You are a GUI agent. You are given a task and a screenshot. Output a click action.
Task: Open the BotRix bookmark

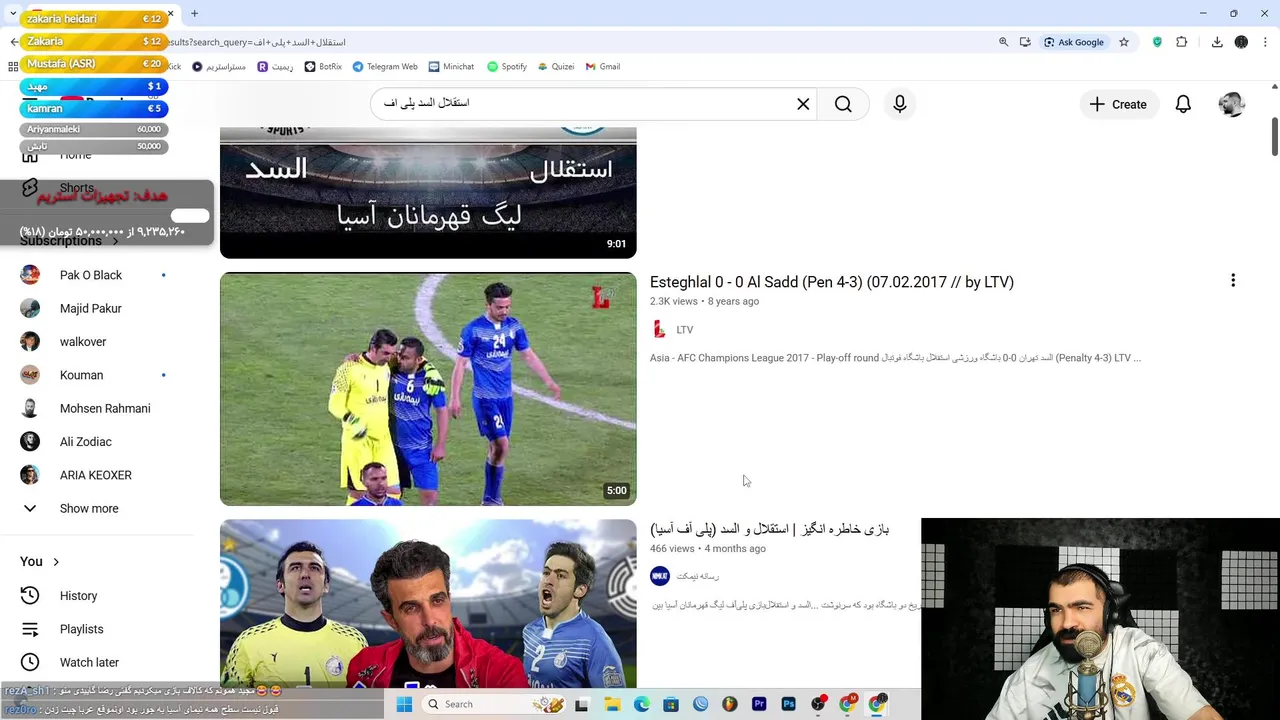click(323, 66)
